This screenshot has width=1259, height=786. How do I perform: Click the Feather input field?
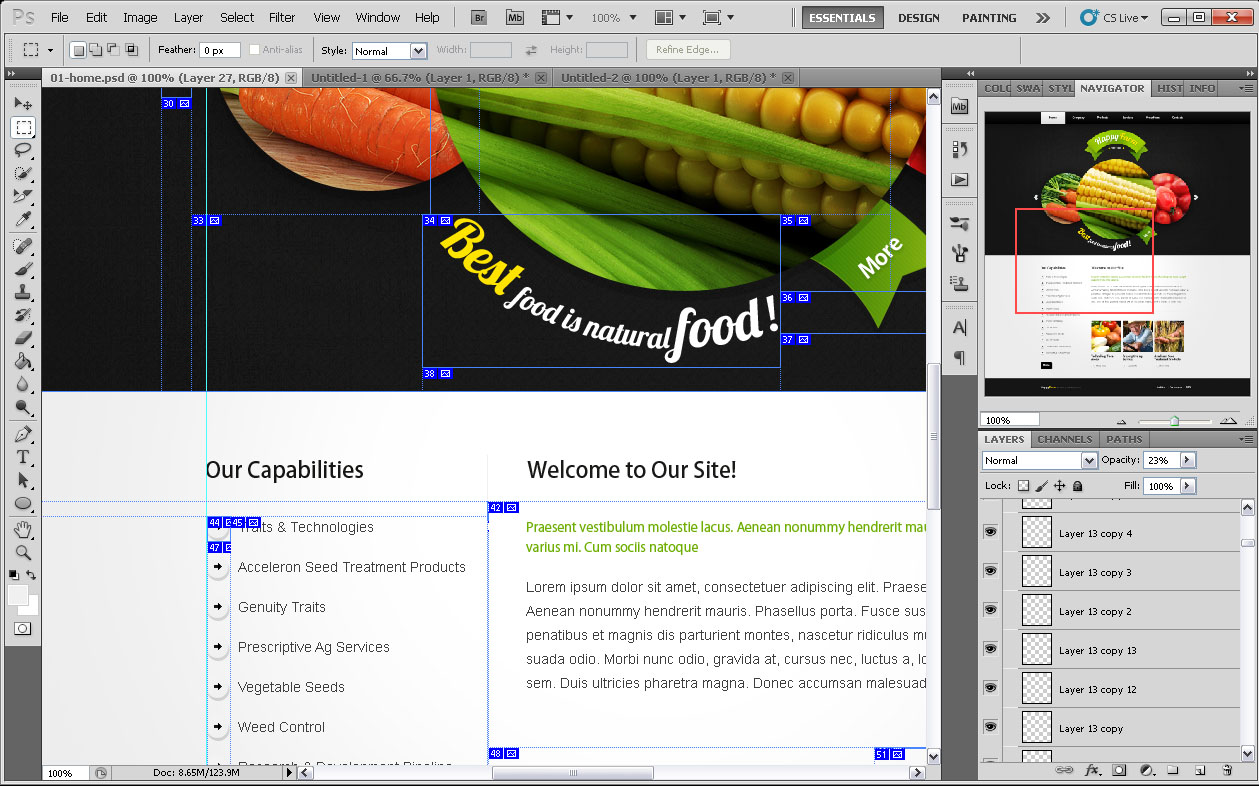tap(219, 51)
